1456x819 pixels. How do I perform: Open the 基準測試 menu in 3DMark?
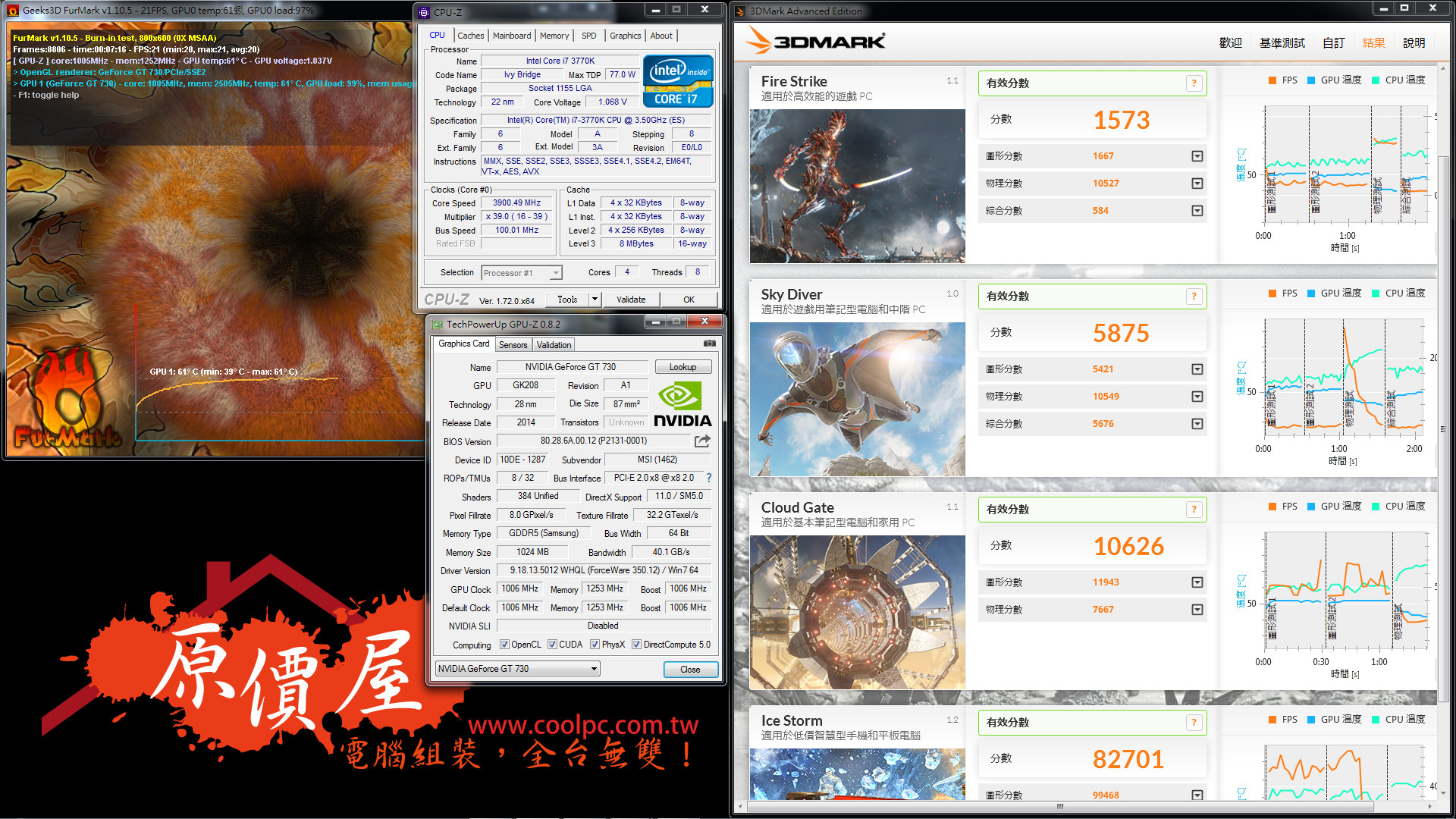click(1282, 43)
